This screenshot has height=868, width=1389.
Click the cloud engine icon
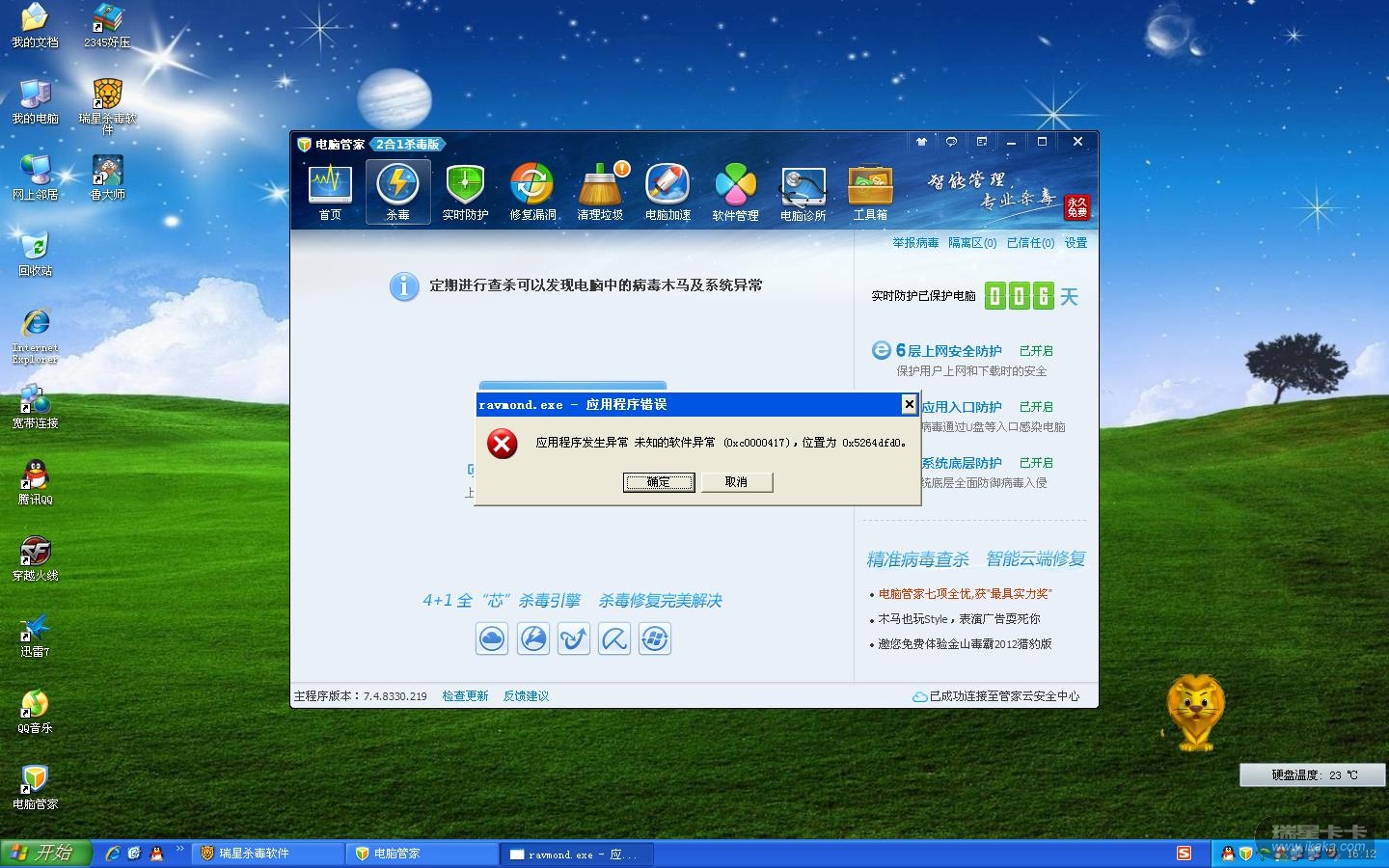click(492, 638)
